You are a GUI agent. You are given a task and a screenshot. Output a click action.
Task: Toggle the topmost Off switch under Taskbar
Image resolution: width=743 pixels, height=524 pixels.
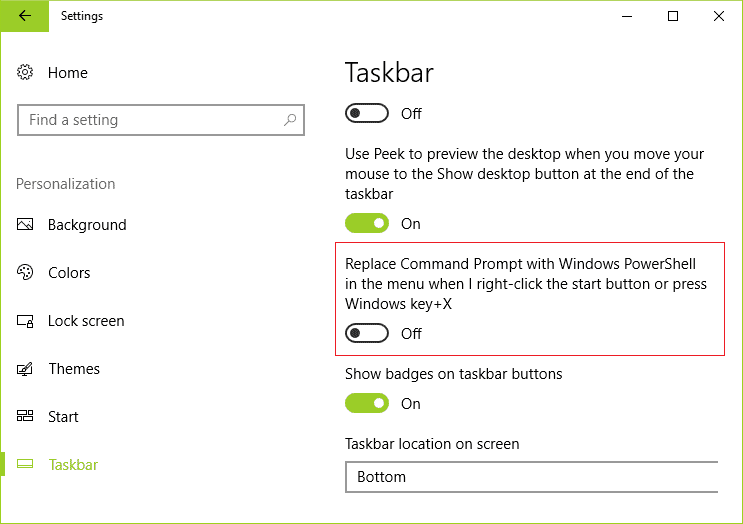click(x=367, y=114)
